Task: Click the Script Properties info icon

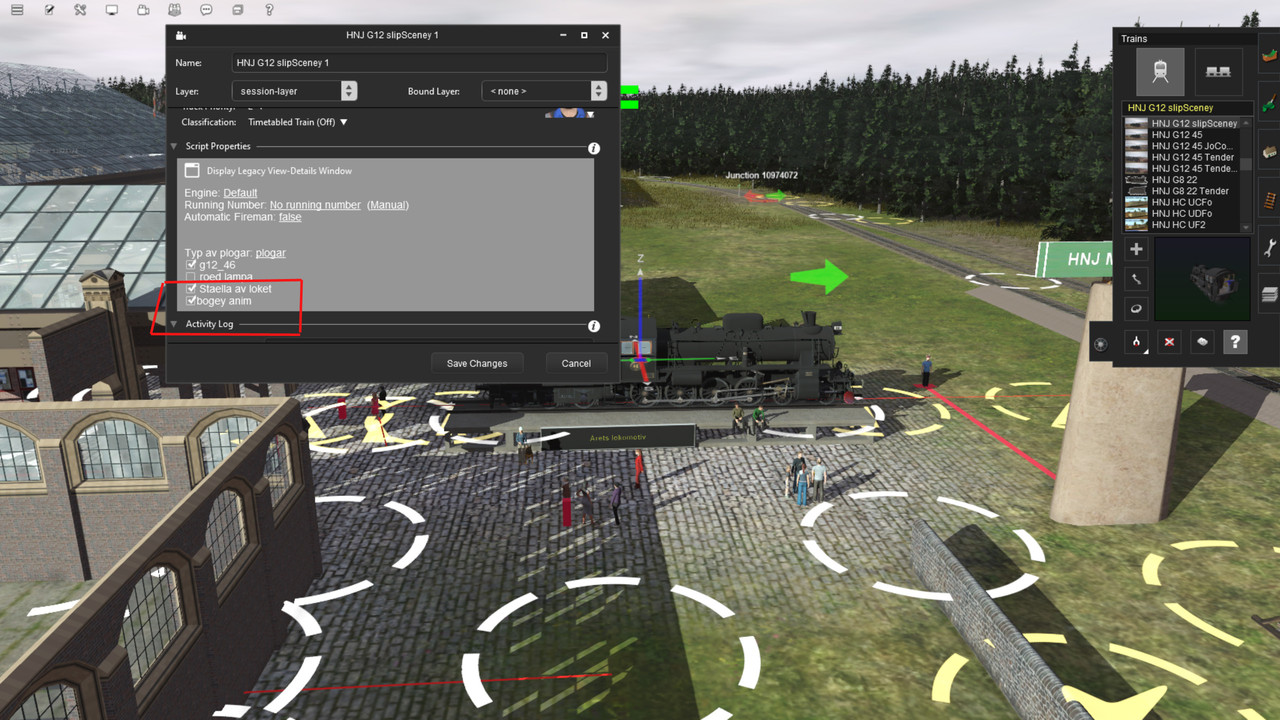Action: (x=594, y=148)
